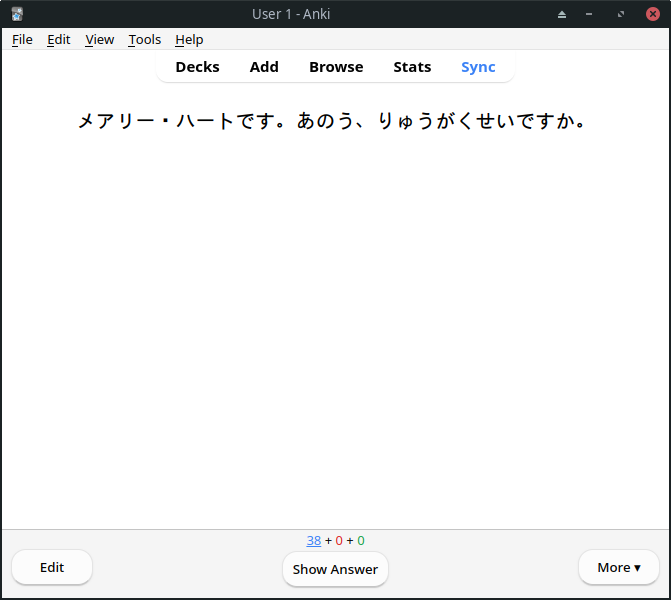View the Stats page
This screenshot has width=671, height=600.
coord(412,67)
